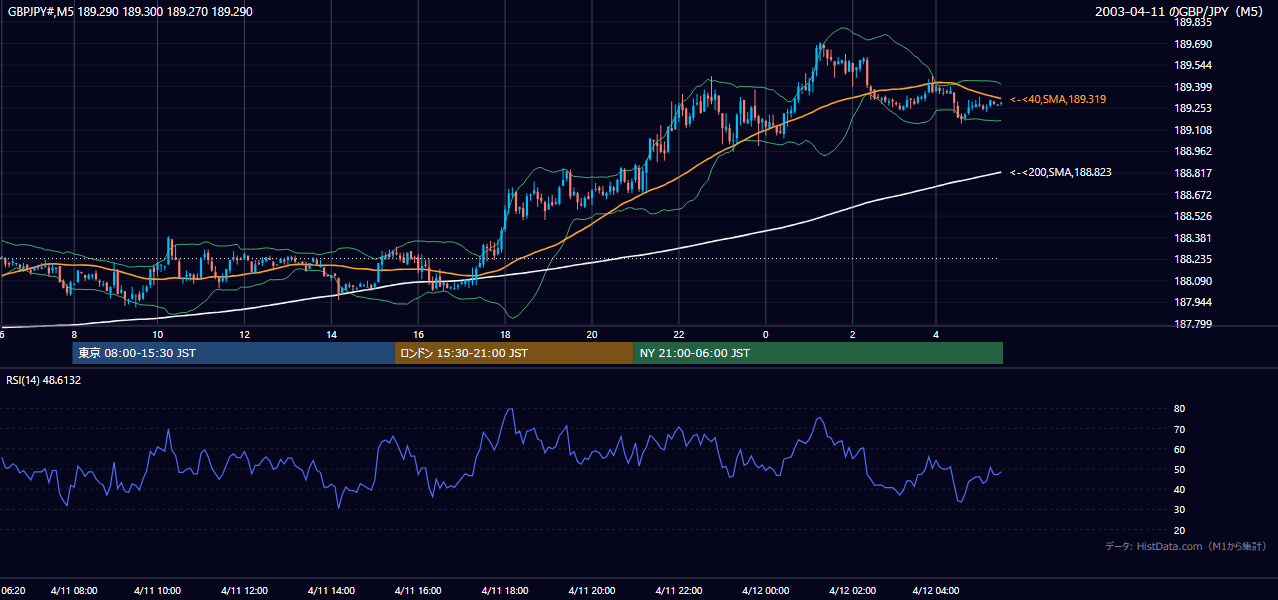Click the NY 21:00-06:00 JST session bar
The height and width of the screenshot is (600, 1278).
click(818, 353)
